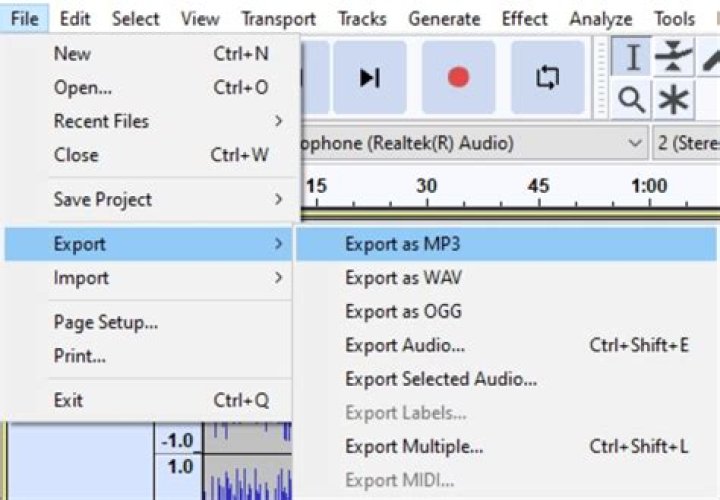Open the File menu

coord(24,19)
